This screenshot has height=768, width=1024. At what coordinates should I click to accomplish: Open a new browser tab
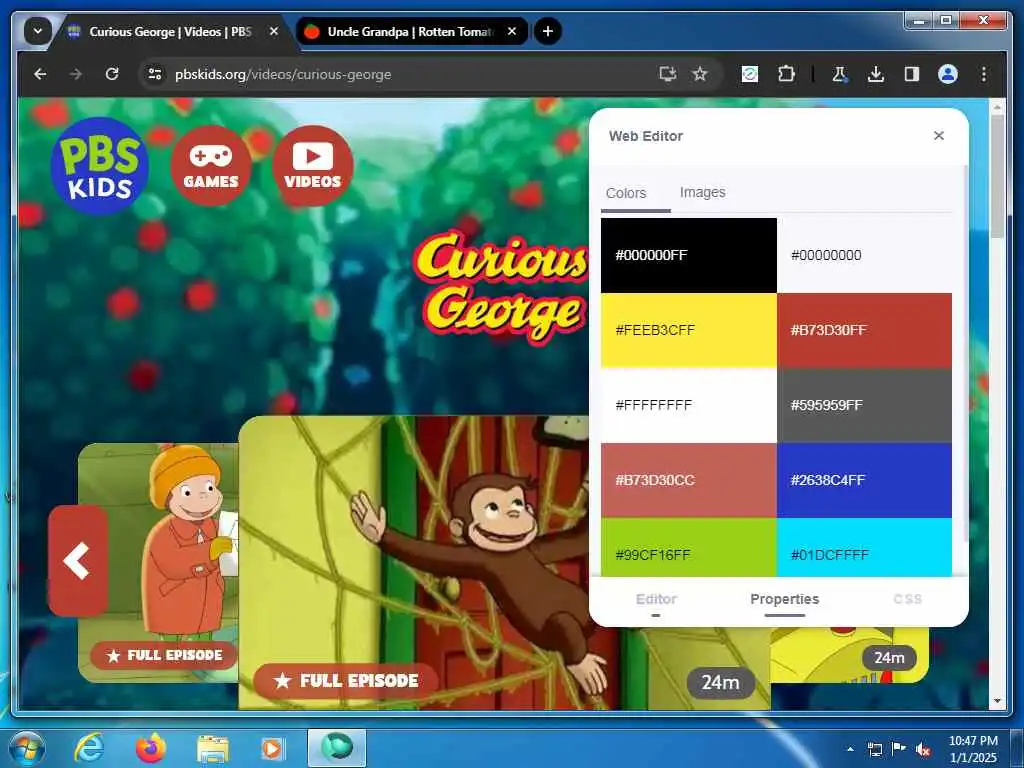click(x=548, y=31)
